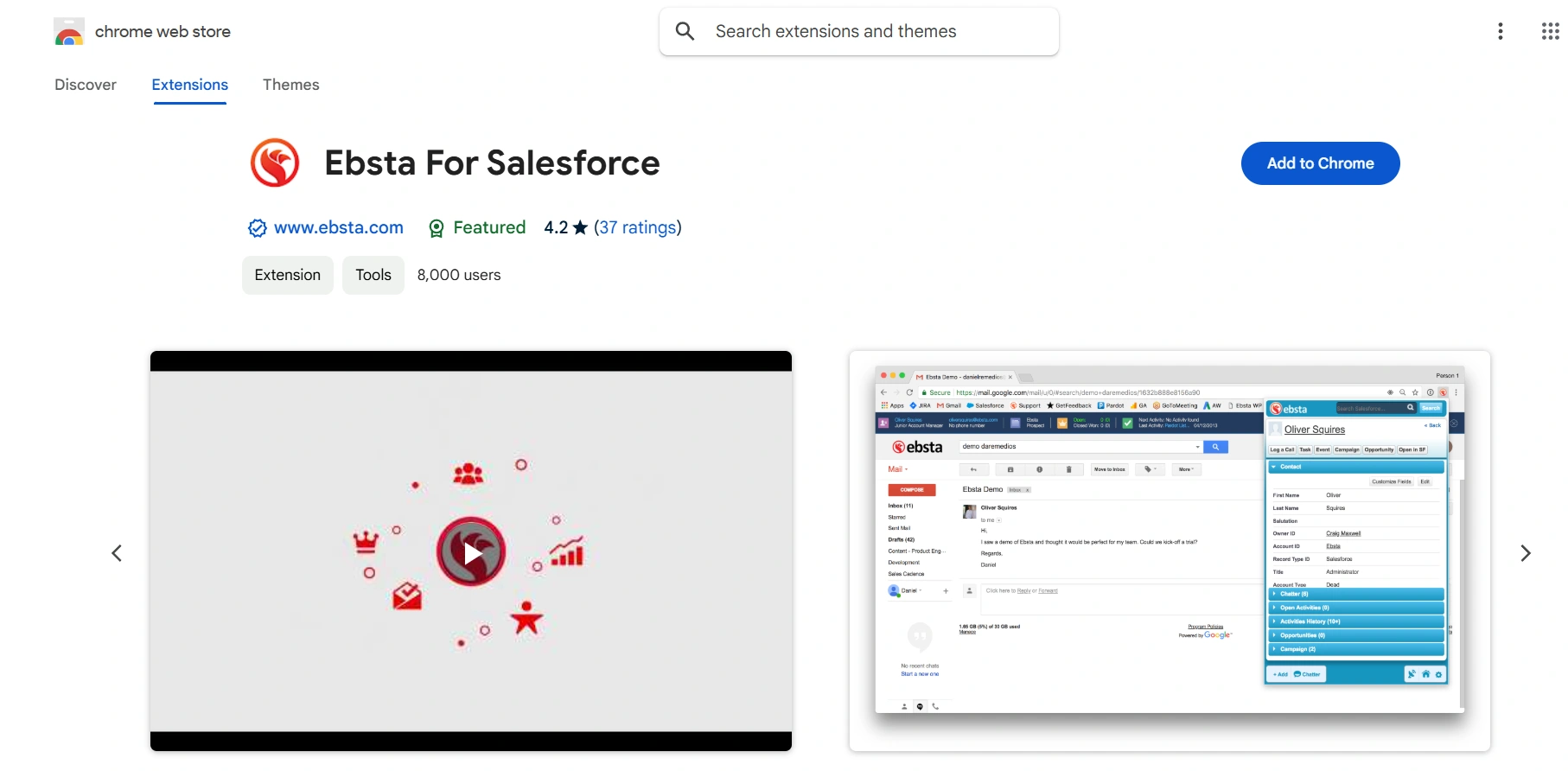Focus the Search extensions and themes field
Viewport: 1568px width, 771px height.
[x=859, y=32]
